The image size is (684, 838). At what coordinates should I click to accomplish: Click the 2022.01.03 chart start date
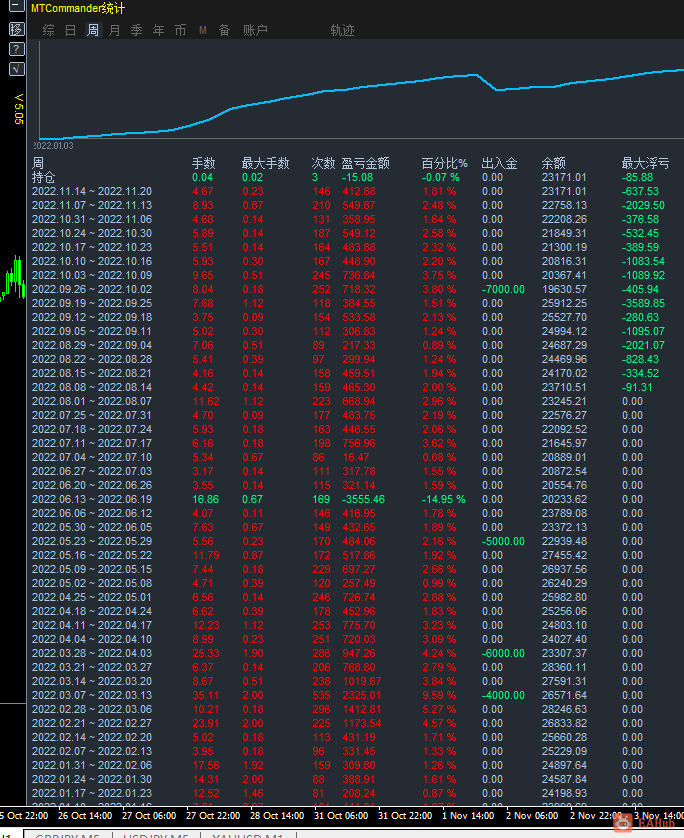click(53, 145)
